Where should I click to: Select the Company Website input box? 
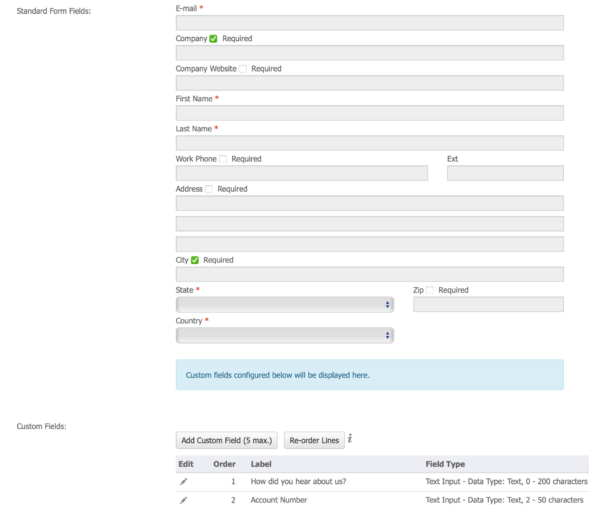tap(370, 83)
